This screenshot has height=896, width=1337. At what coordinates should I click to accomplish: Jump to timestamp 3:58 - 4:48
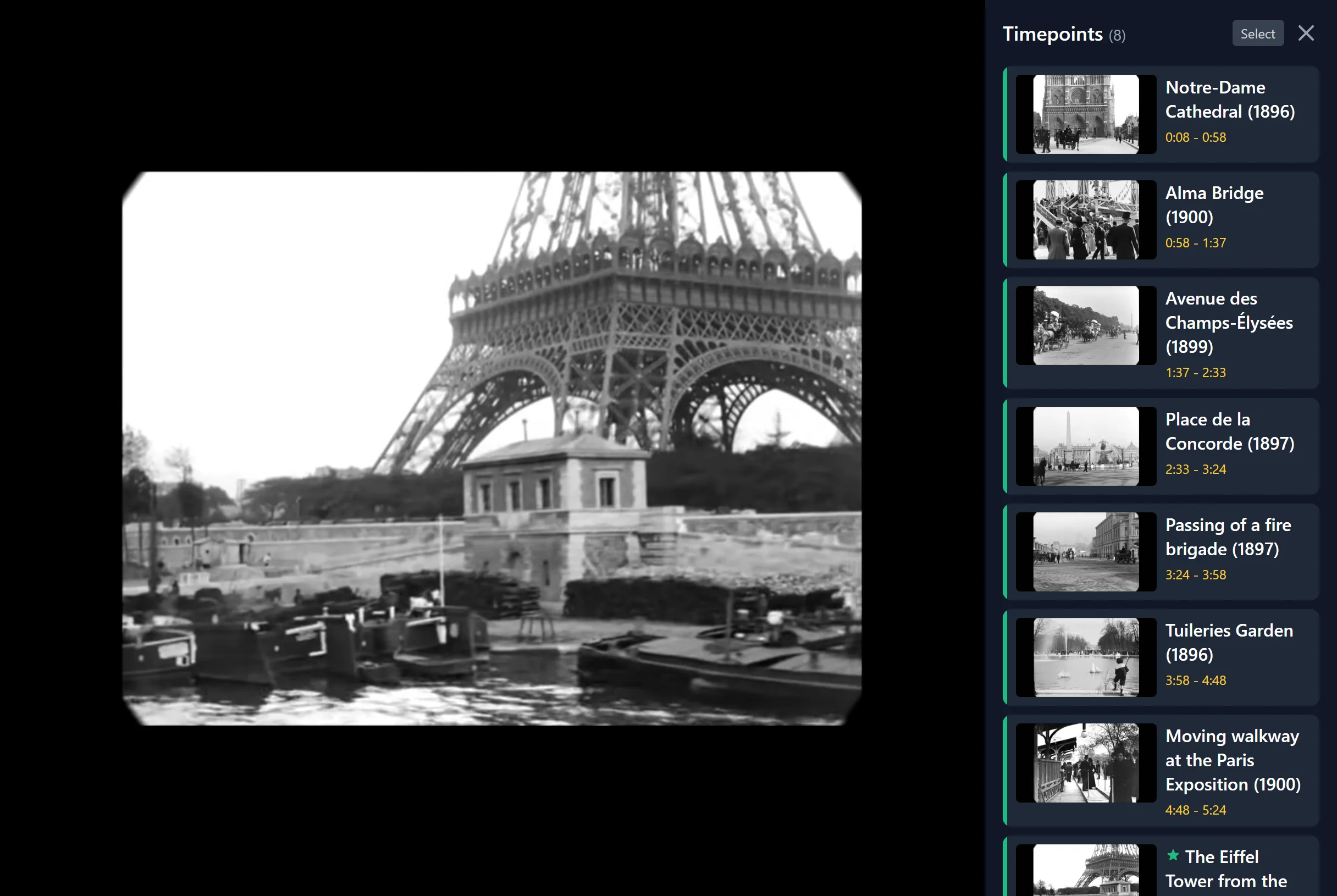pos(1195,681)
